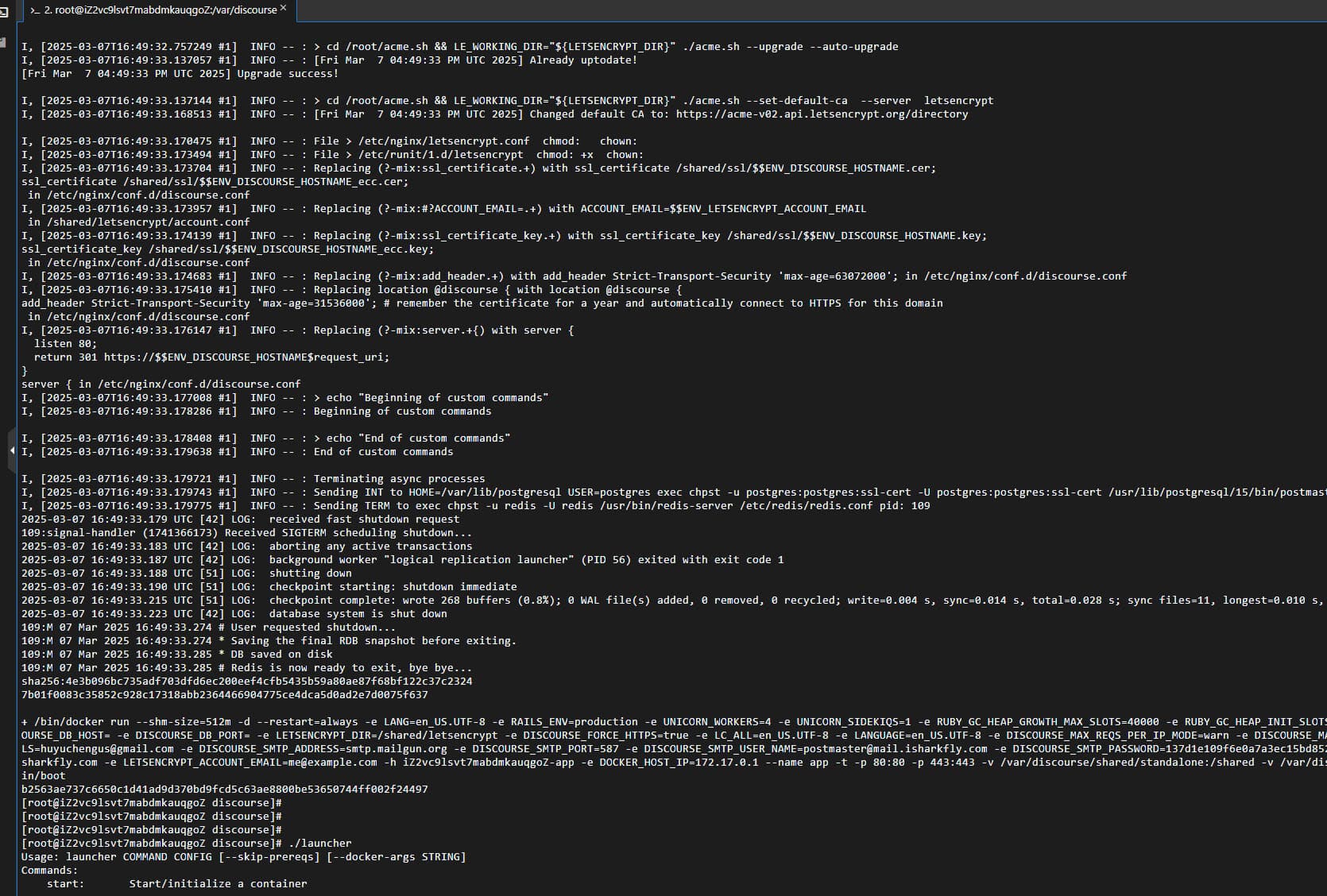Click the './launcher' command at the prompt
The width and height of the screenshot is (1327, 896).
319,844
